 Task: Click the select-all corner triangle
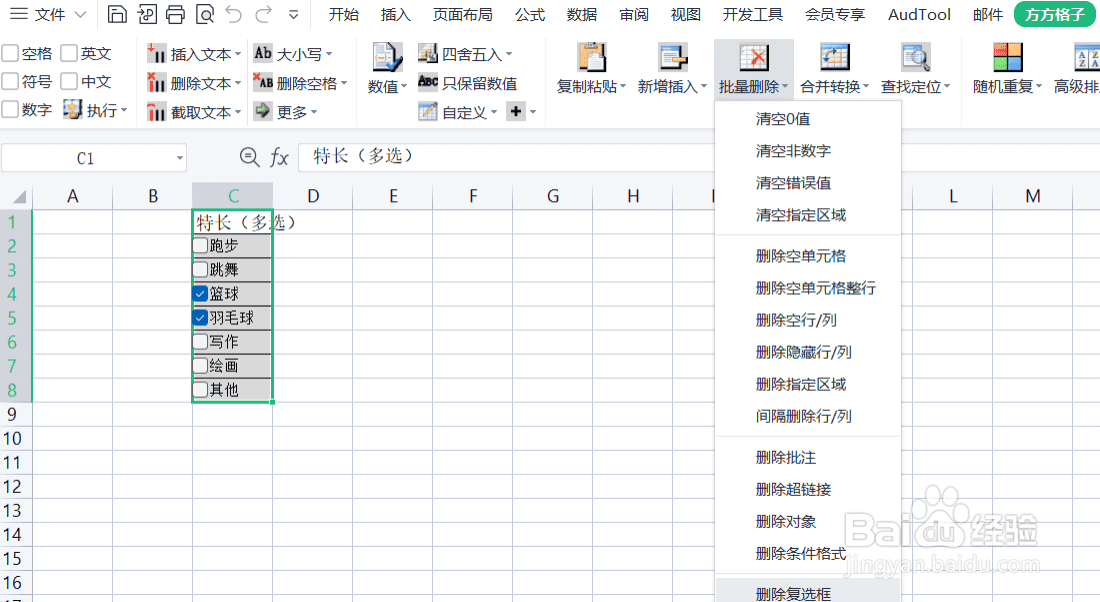tap(20, 197)
